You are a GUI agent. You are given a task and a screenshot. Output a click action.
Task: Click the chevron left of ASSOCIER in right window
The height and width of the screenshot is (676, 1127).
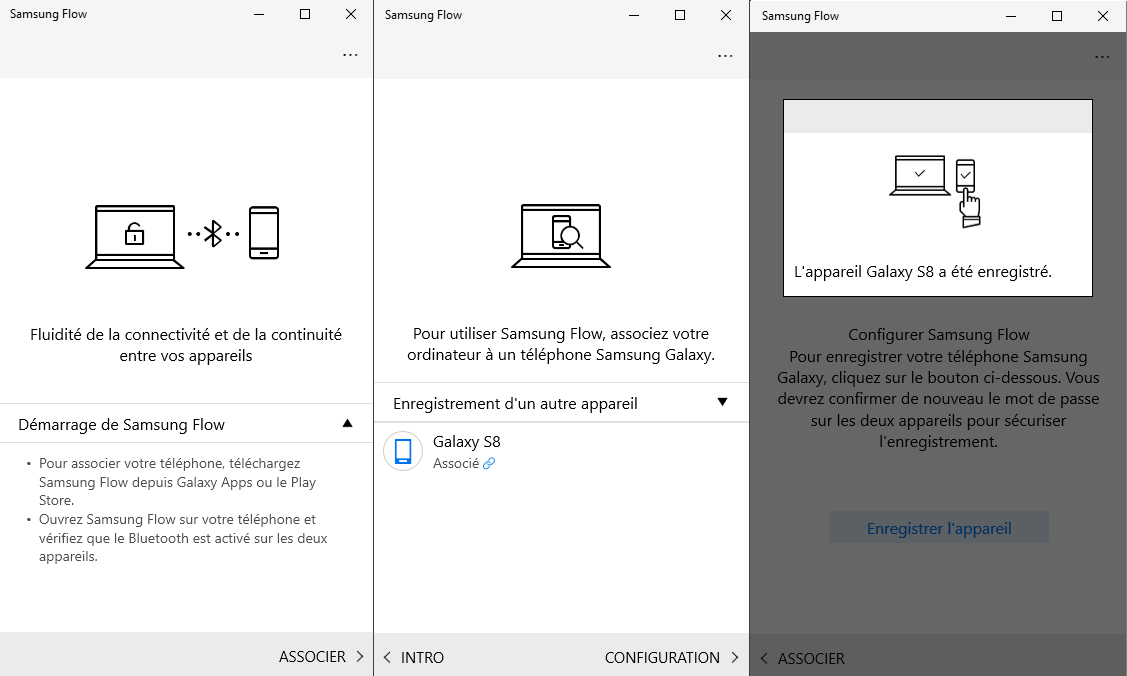764,659
